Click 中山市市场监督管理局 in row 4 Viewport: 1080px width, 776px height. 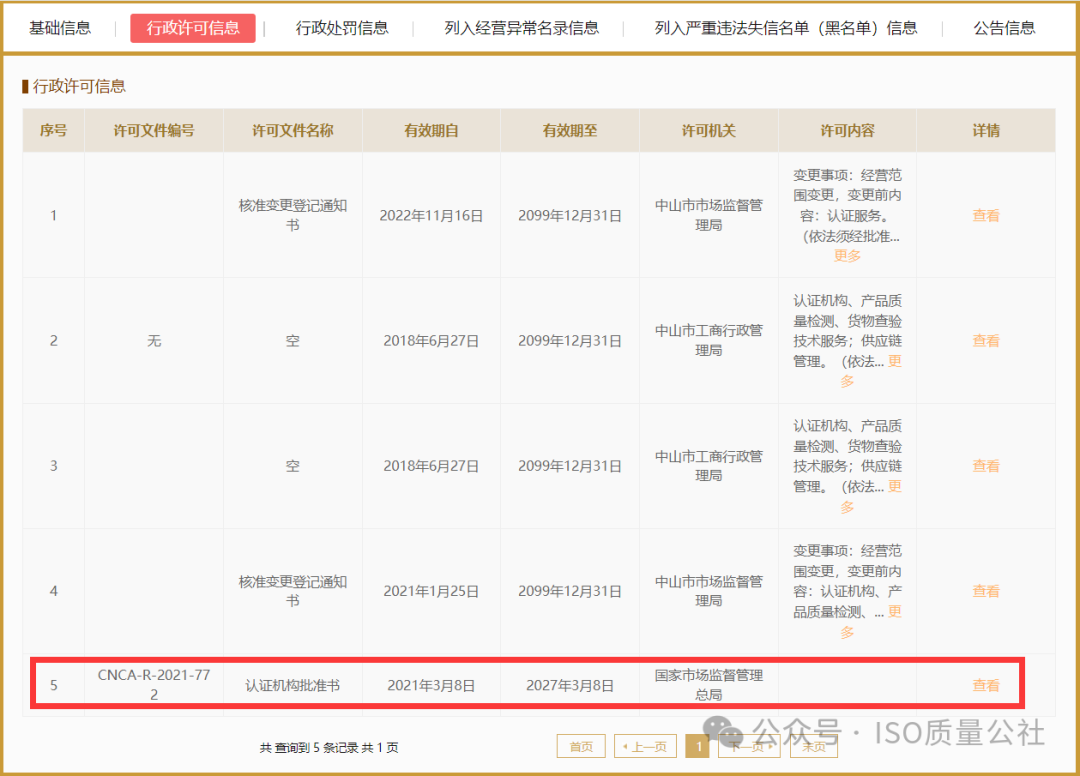(x=709, y=591)
